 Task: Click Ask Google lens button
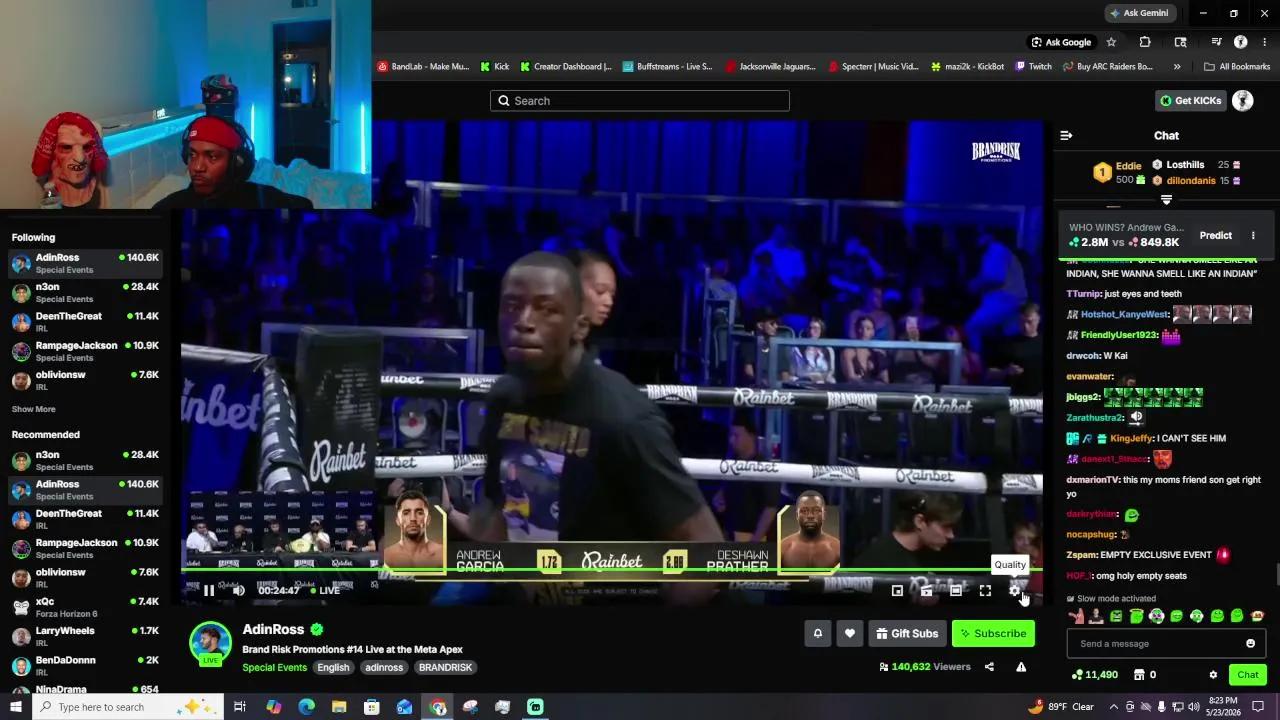(x=1061, y=42)
